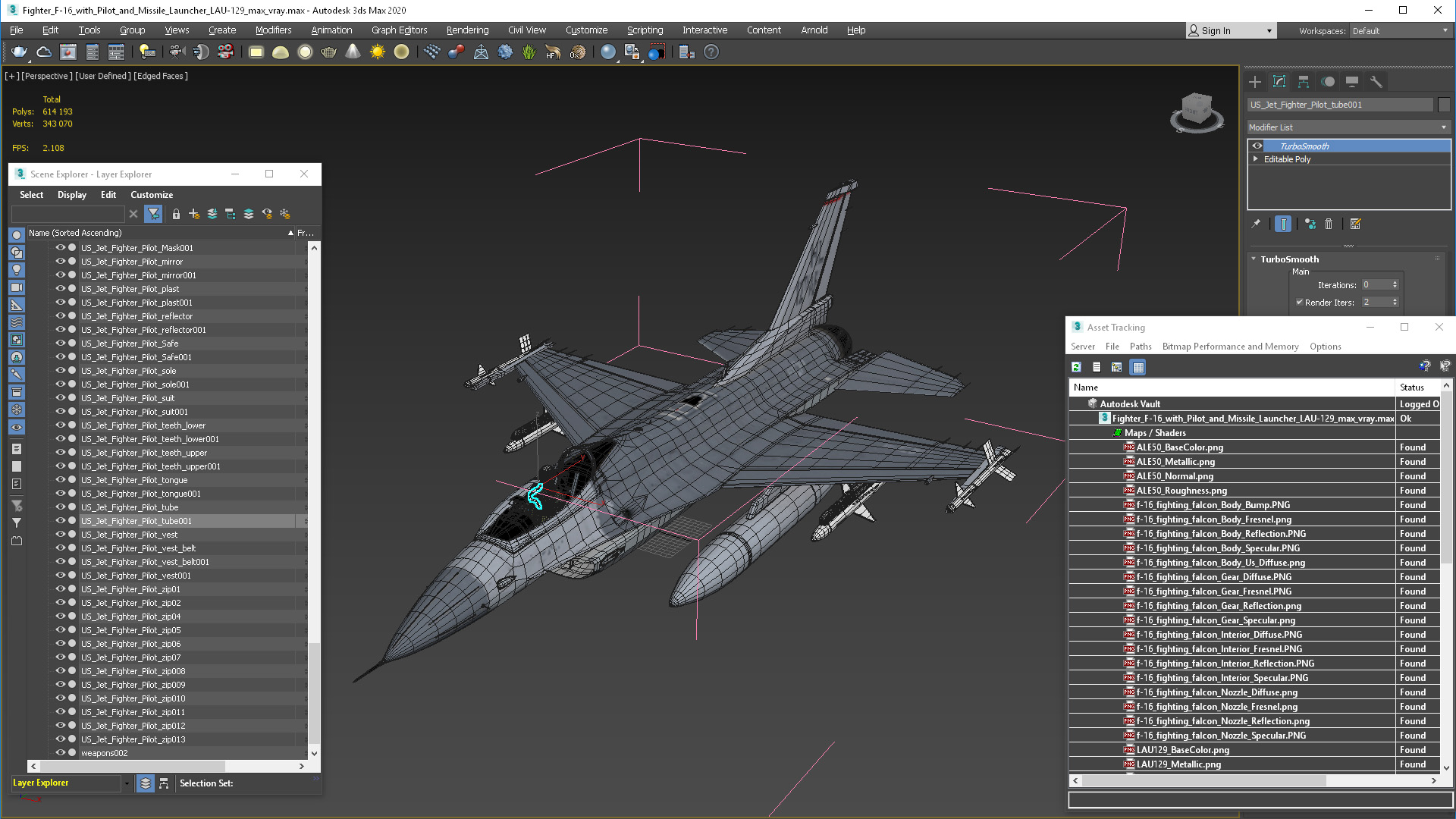Click the sun light icon in toolbar

(x=377, y=52)
